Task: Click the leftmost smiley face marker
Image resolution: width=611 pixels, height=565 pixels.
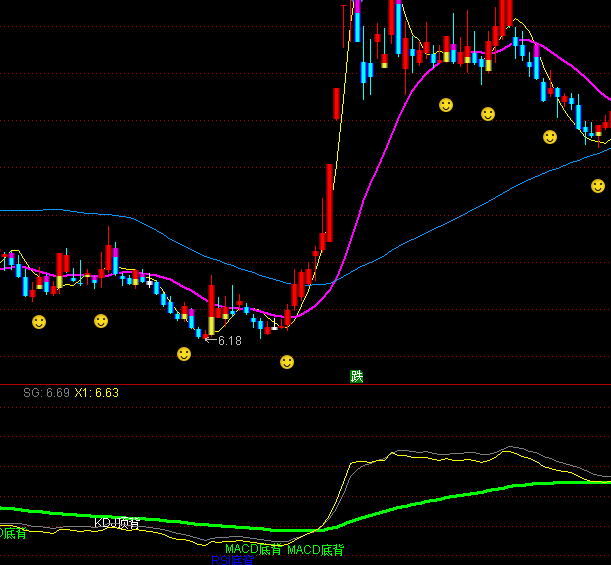Action: pos(39,322)
